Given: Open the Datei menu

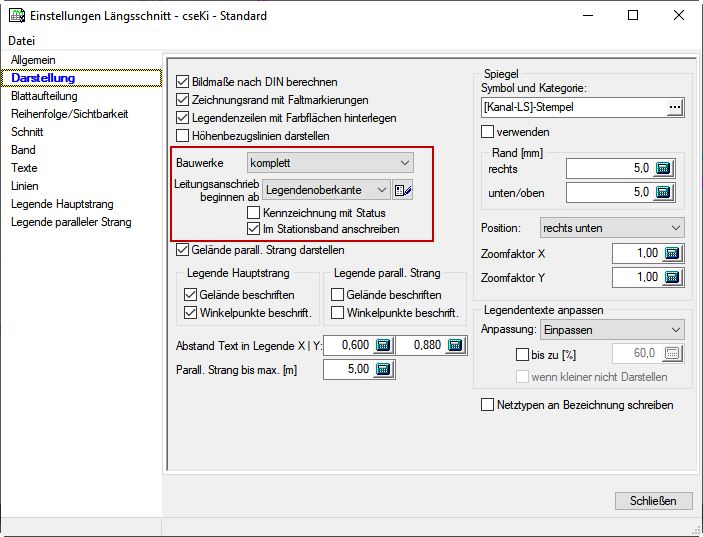Looking at the screenshot, I should click(21, 41).
